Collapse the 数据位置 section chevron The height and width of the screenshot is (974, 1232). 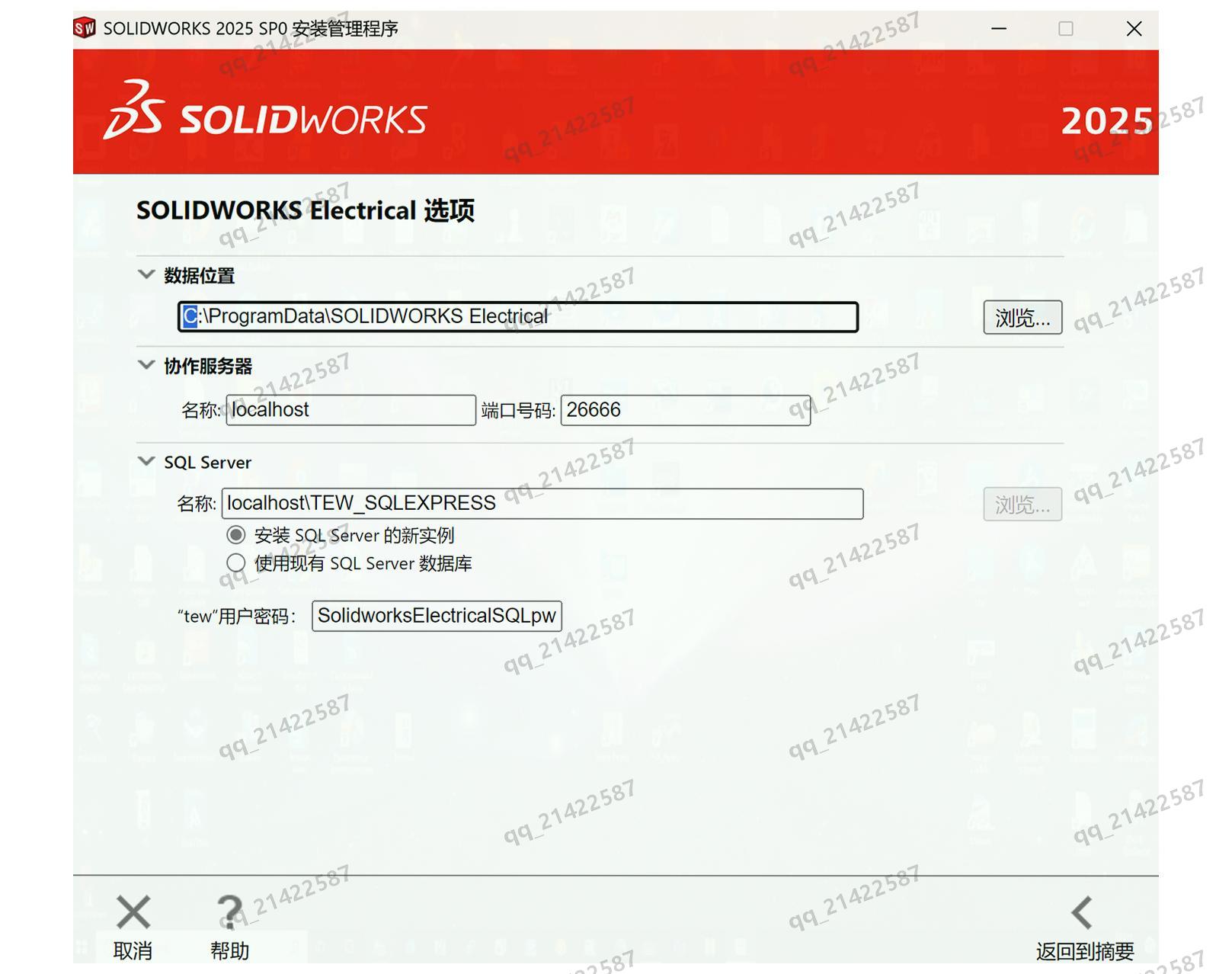coord(146,274)
